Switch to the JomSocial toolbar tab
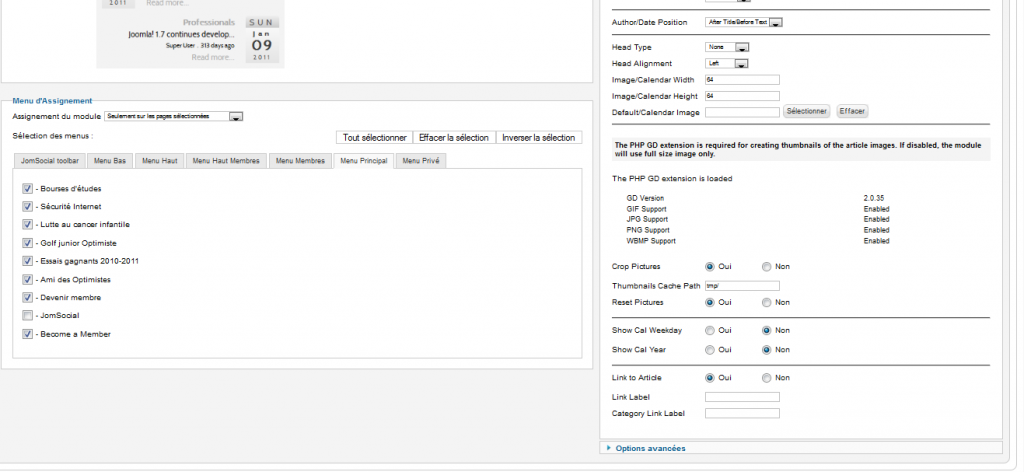 (50, 160)
